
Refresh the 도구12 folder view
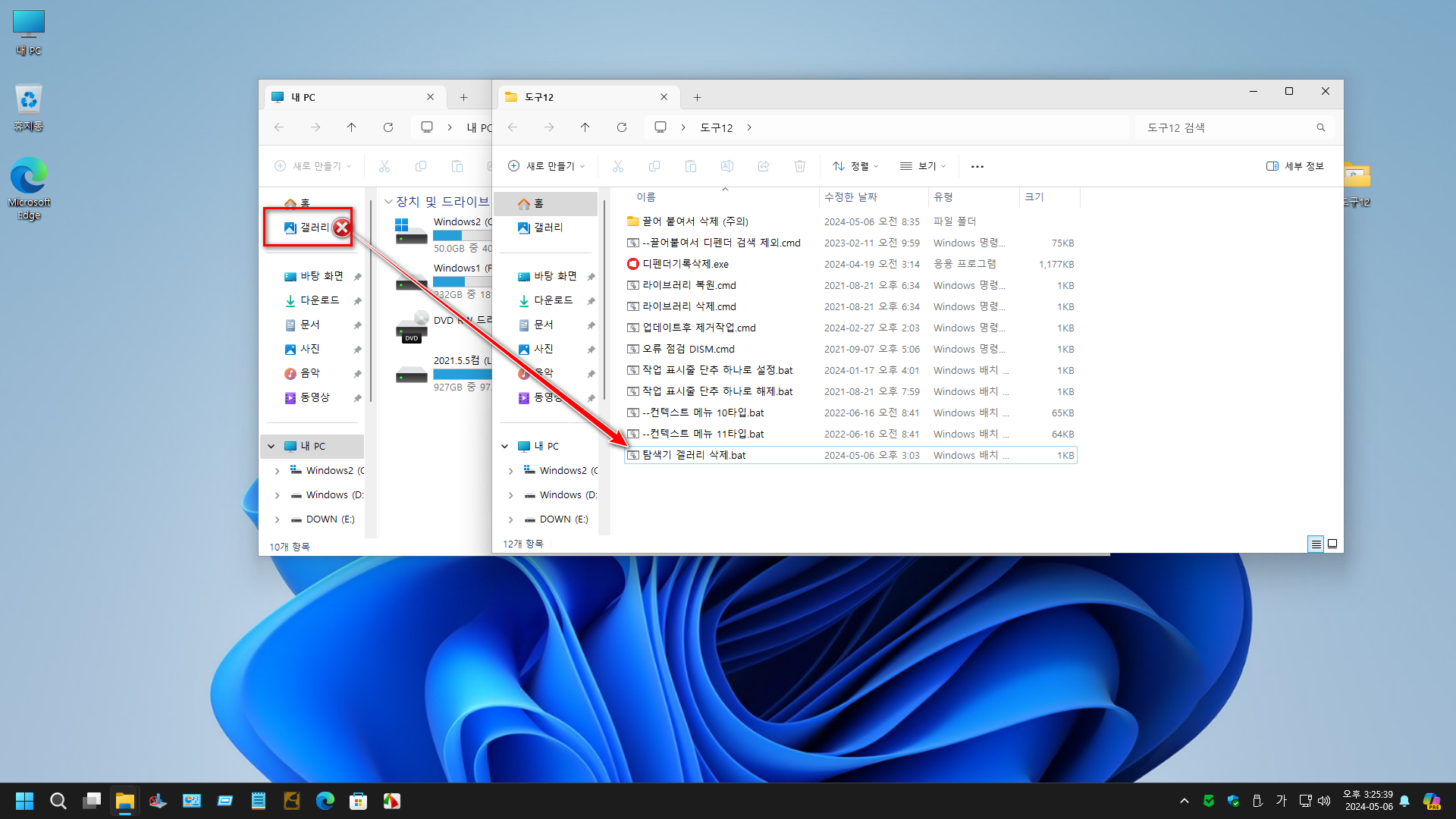(622, 127)
